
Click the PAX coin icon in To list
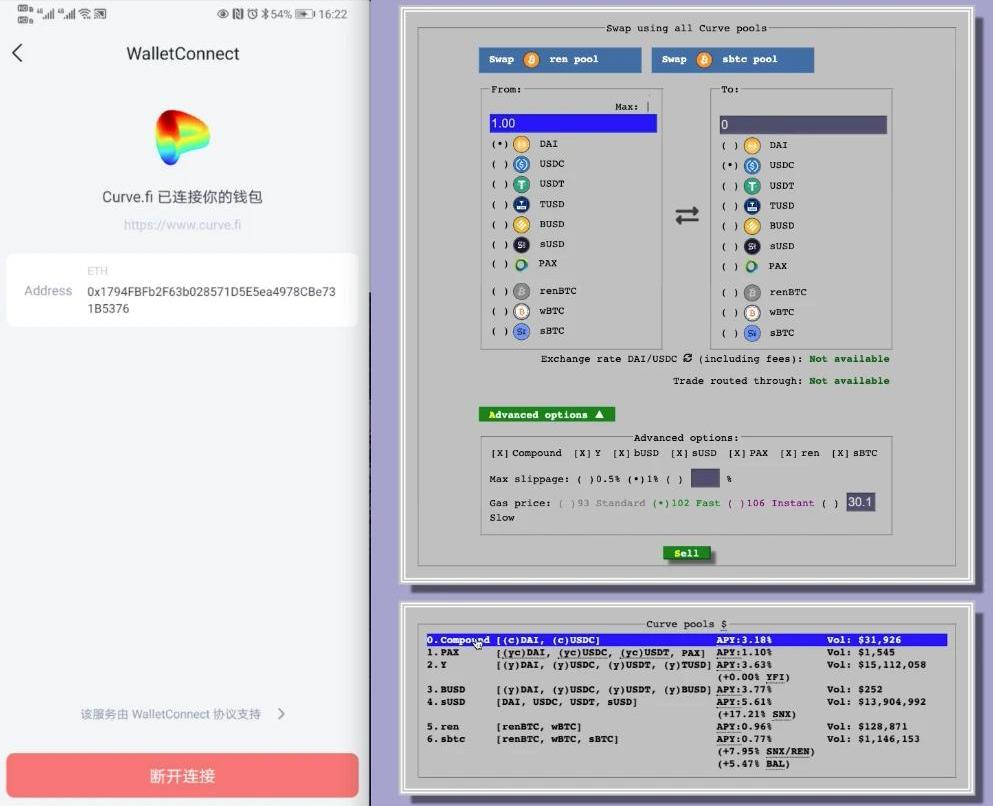(x=751, y=266)
